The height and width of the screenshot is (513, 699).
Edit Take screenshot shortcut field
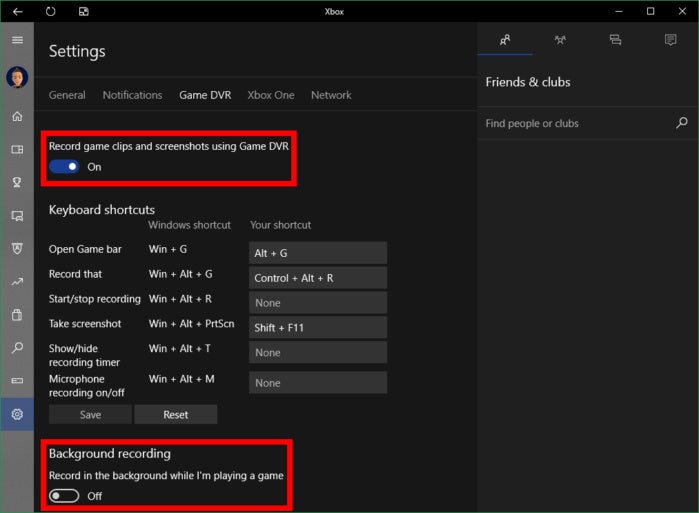pyautogui.click(x=318, y=328)
